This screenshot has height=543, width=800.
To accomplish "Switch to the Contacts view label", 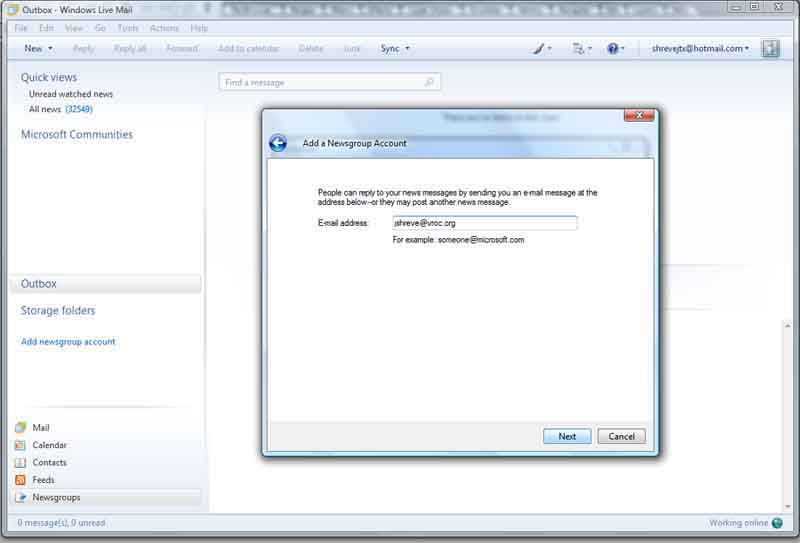I will click(x=49, y=462).
